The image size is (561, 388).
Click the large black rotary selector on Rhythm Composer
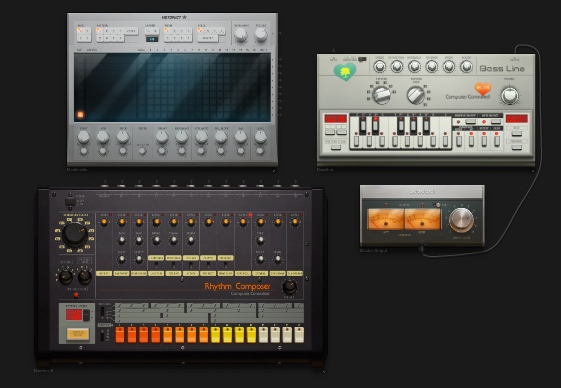75,234
